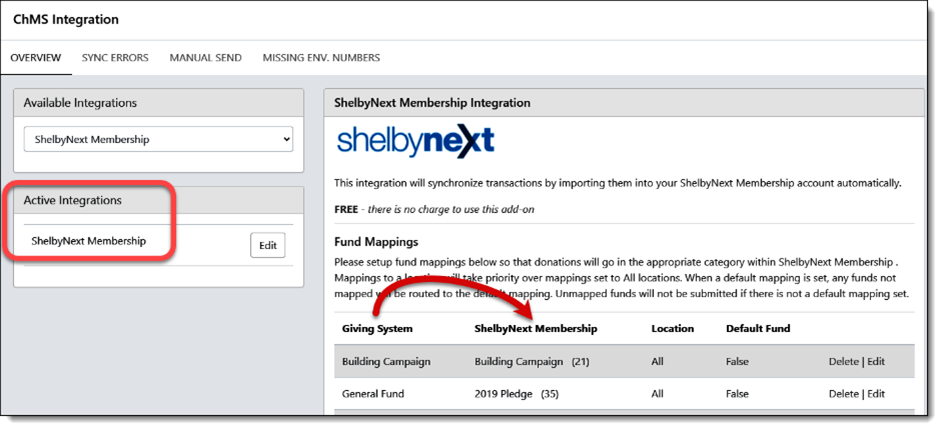Click the ShelbyNext Membership column header
This screenshot has height=429, width=941.
click(536, 329)
